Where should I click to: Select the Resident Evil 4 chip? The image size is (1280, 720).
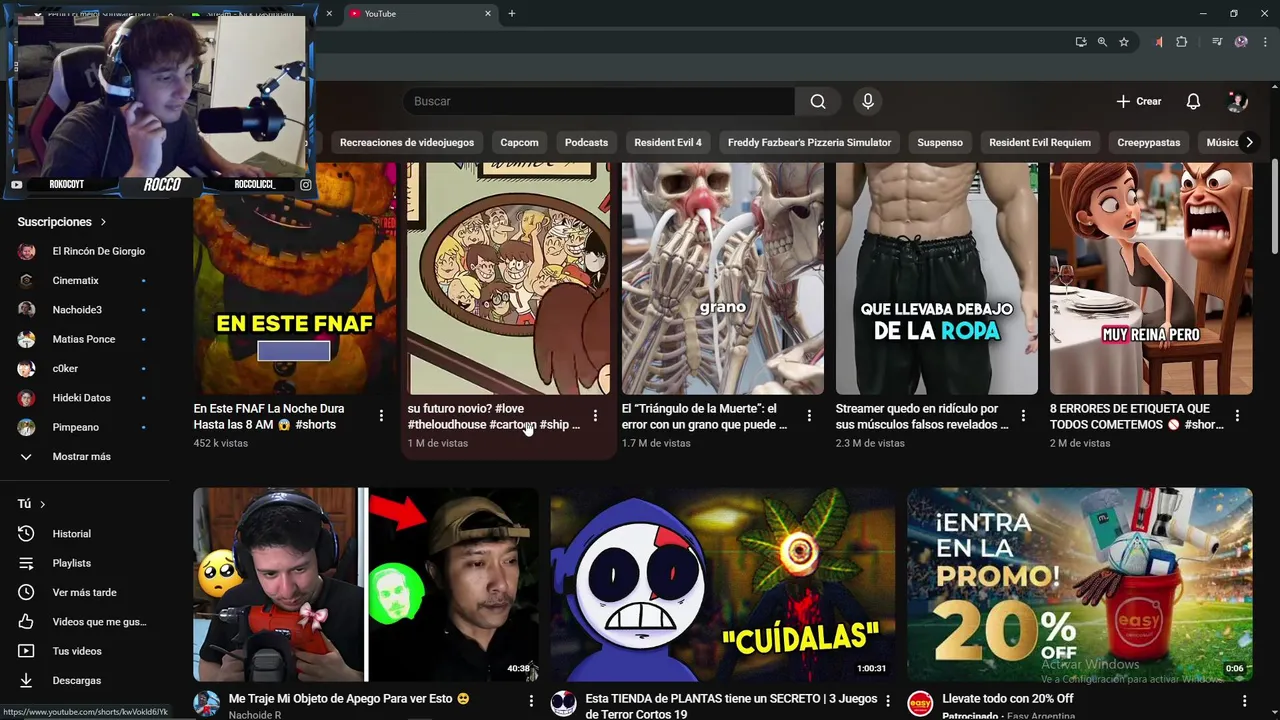(668, 142)
